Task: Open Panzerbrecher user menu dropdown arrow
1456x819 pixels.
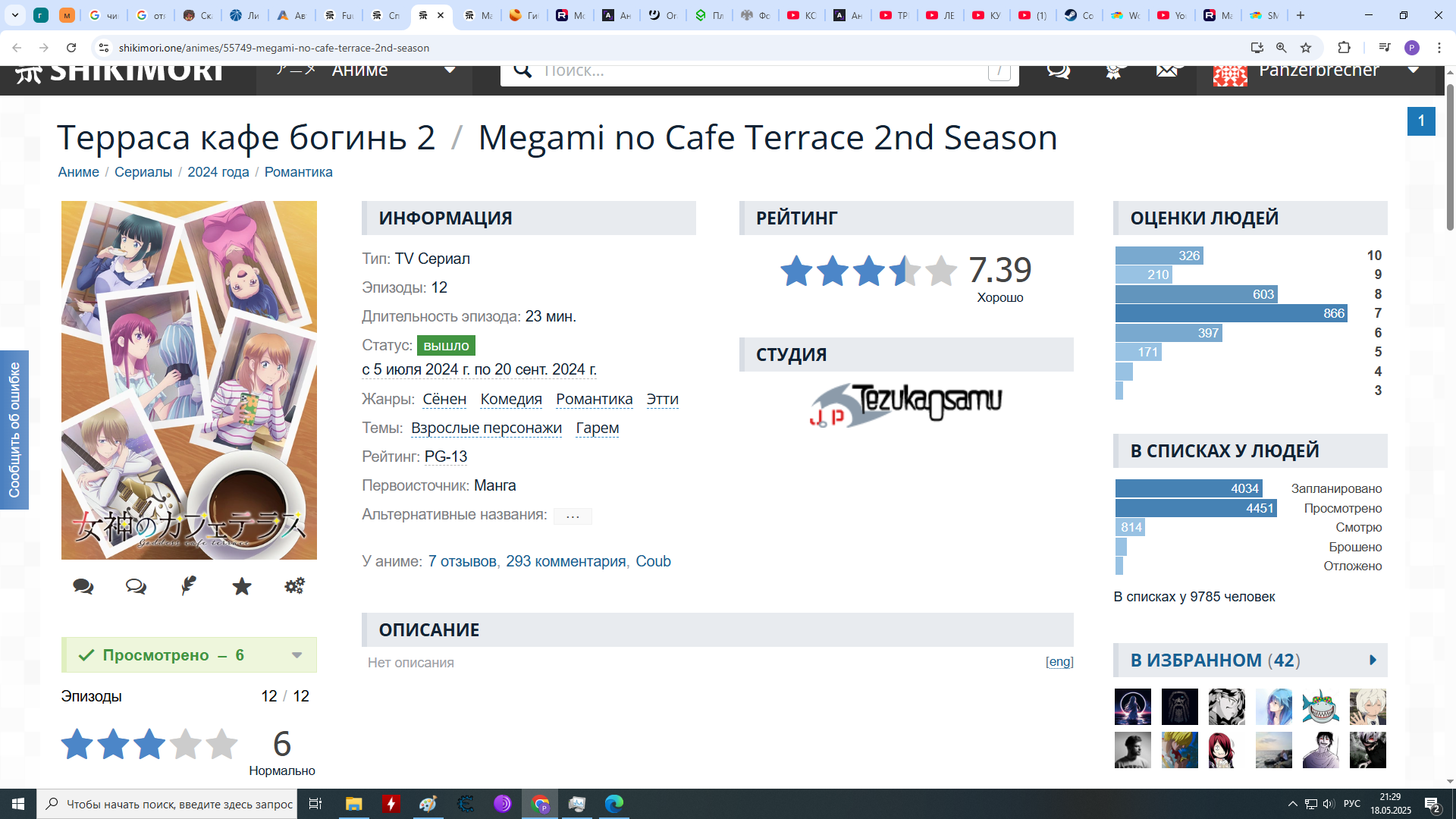Action: coord(1414,71)
